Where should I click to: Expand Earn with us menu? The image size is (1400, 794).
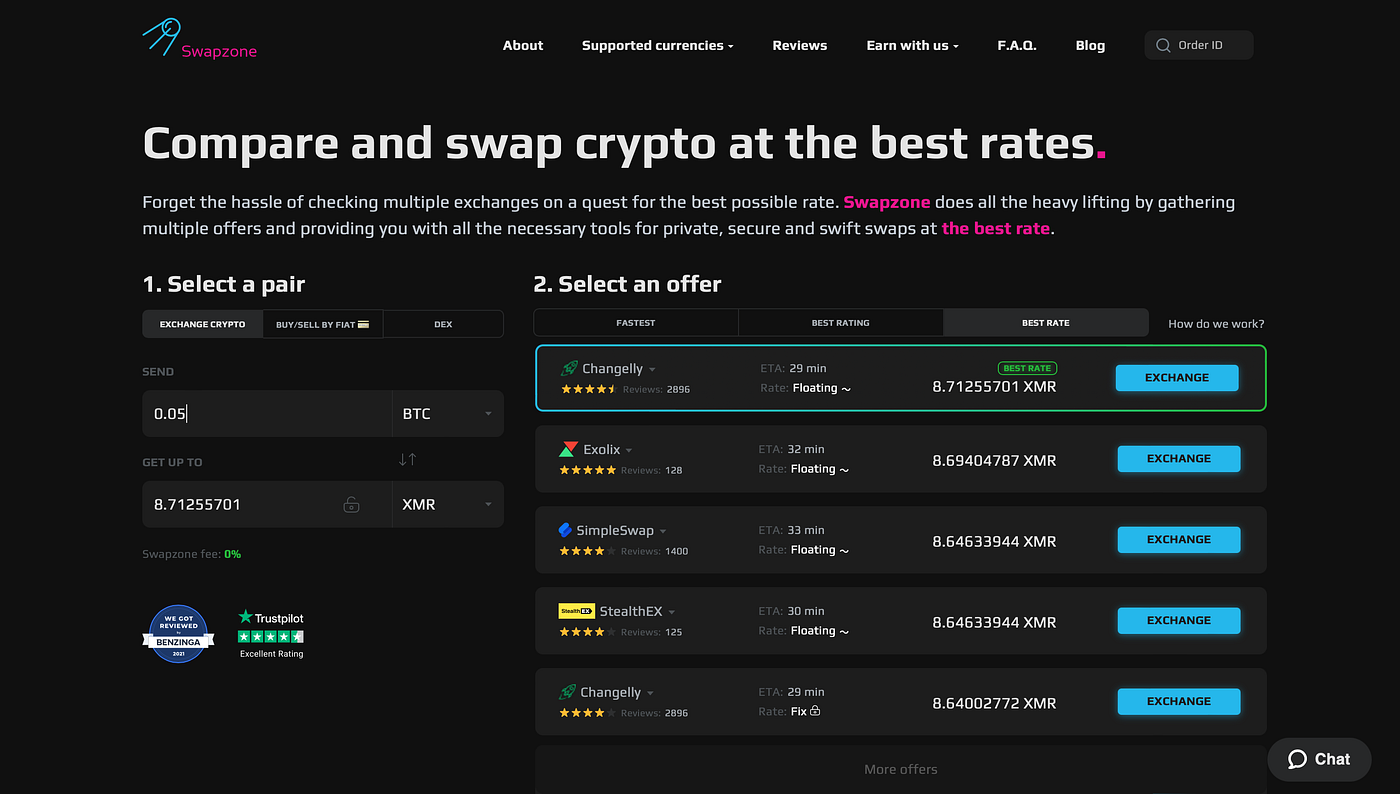[x=912, y=45]
